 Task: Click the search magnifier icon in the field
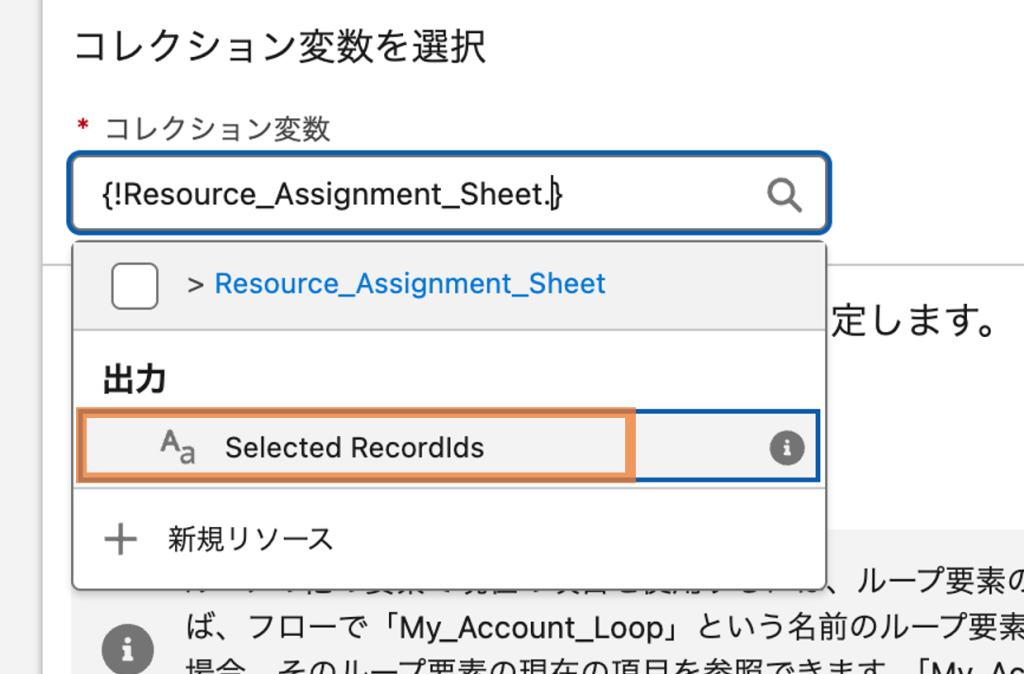pyautogui.click(x=785, y=195)
